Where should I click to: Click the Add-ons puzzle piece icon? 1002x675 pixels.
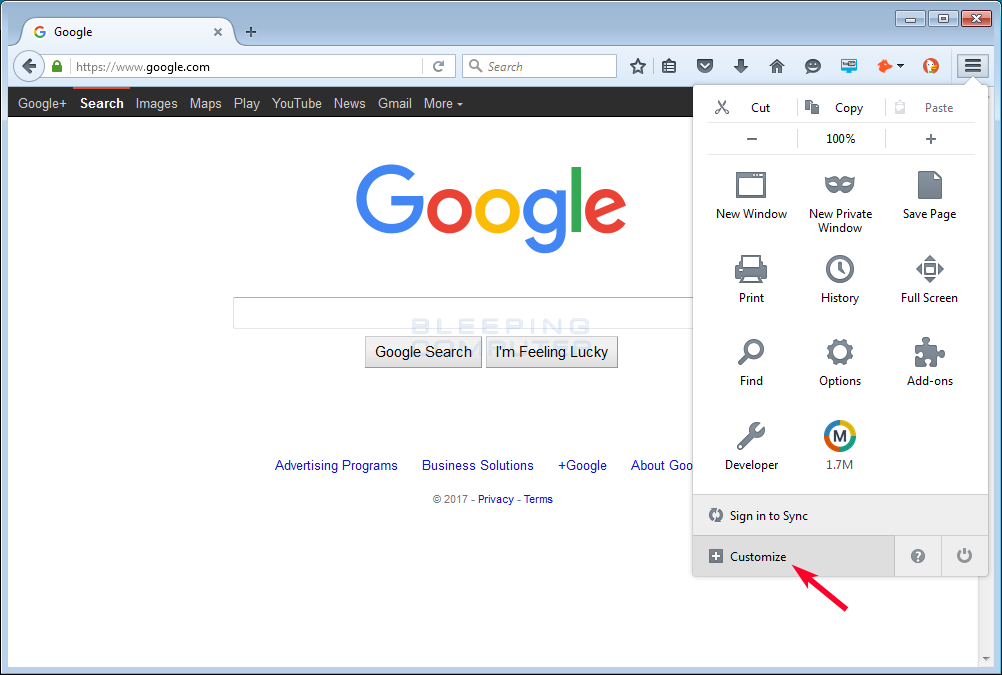[929, 352]
